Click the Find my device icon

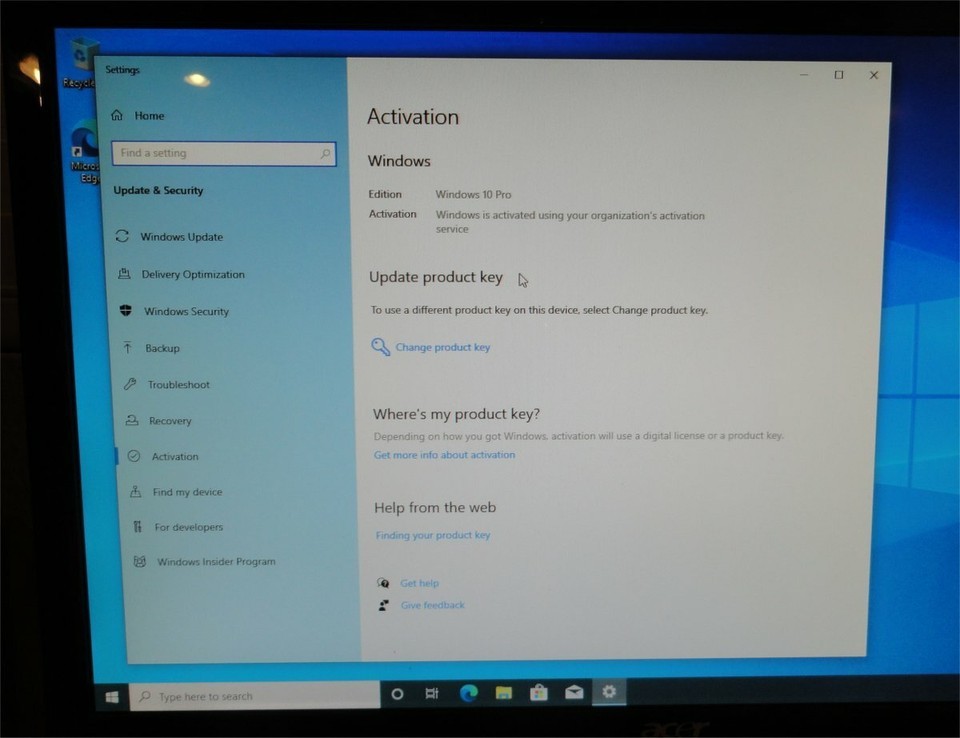(135, 492)
